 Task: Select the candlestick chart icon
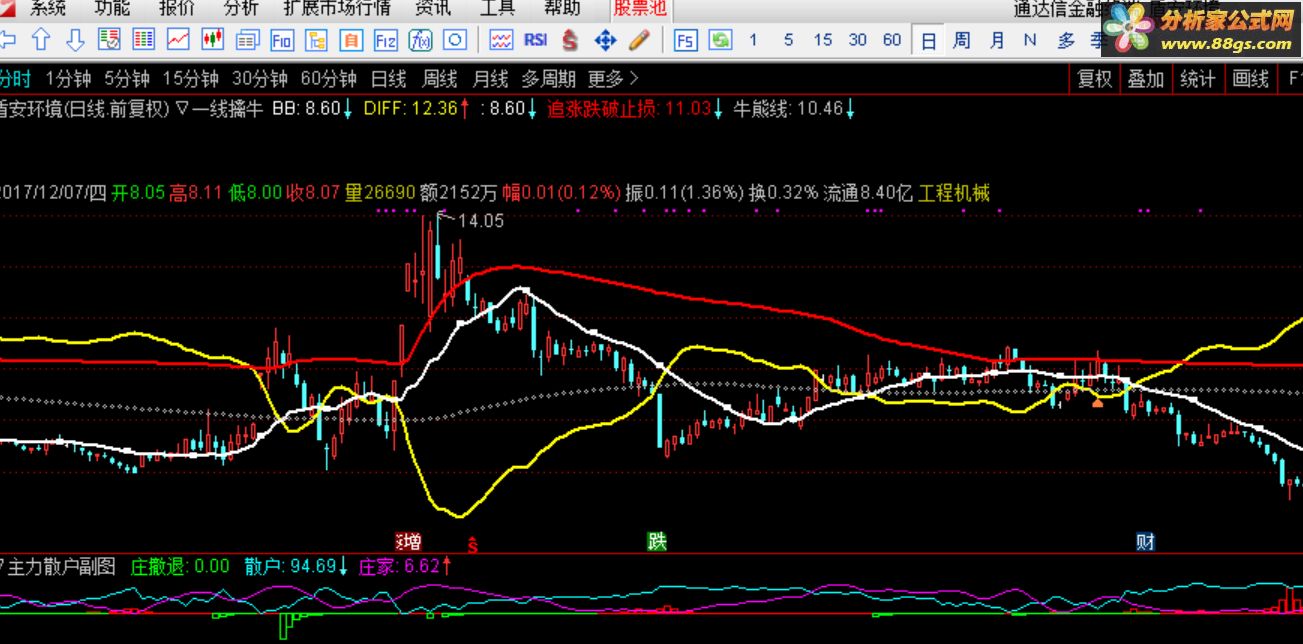coord(212,40)
